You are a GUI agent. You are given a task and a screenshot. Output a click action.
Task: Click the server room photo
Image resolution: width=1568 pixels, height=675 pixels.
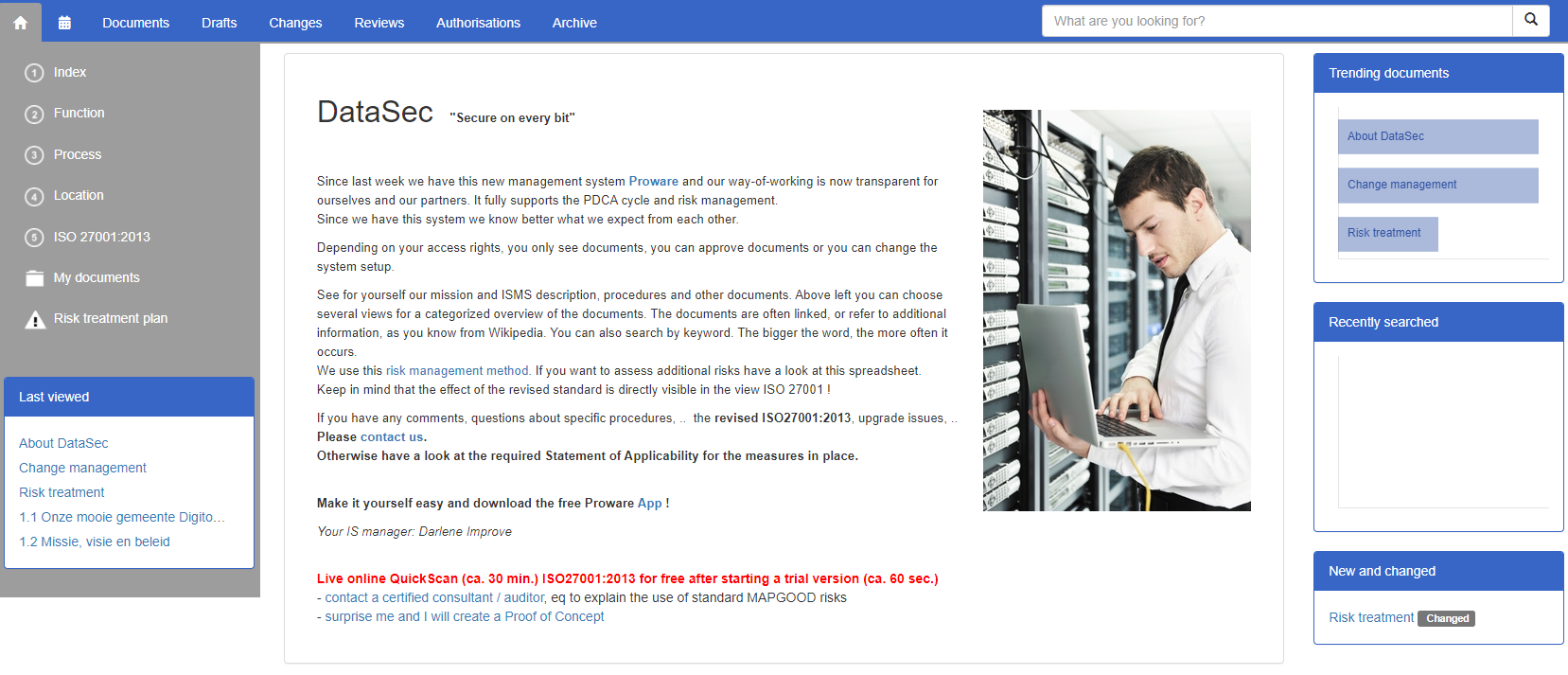pos(1117,311)
